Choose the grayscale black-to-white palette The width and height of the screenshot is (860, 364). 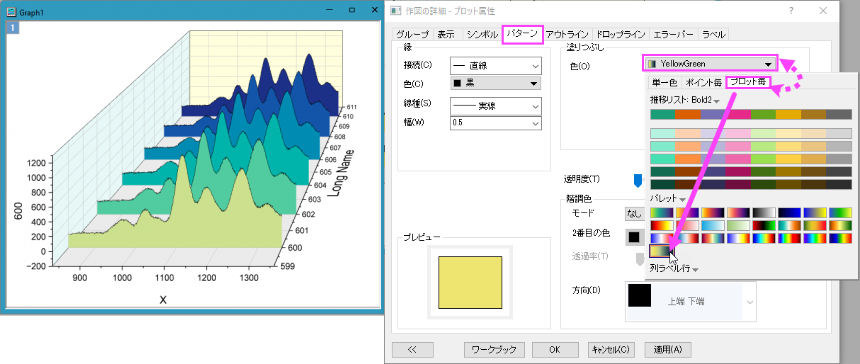[x=764, y=213]
